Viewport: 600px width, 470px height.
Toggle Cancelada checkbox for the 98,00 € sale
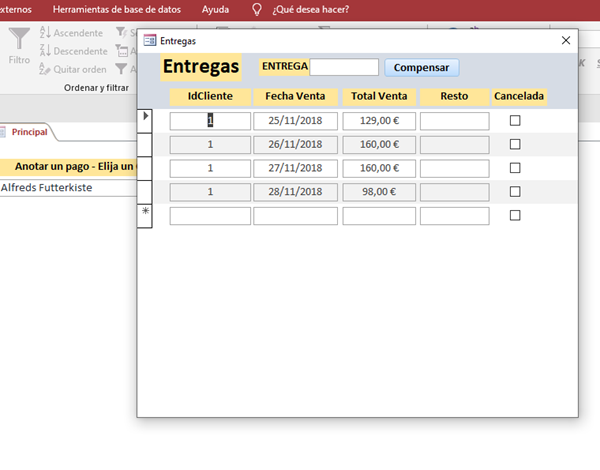pos(515,191)
